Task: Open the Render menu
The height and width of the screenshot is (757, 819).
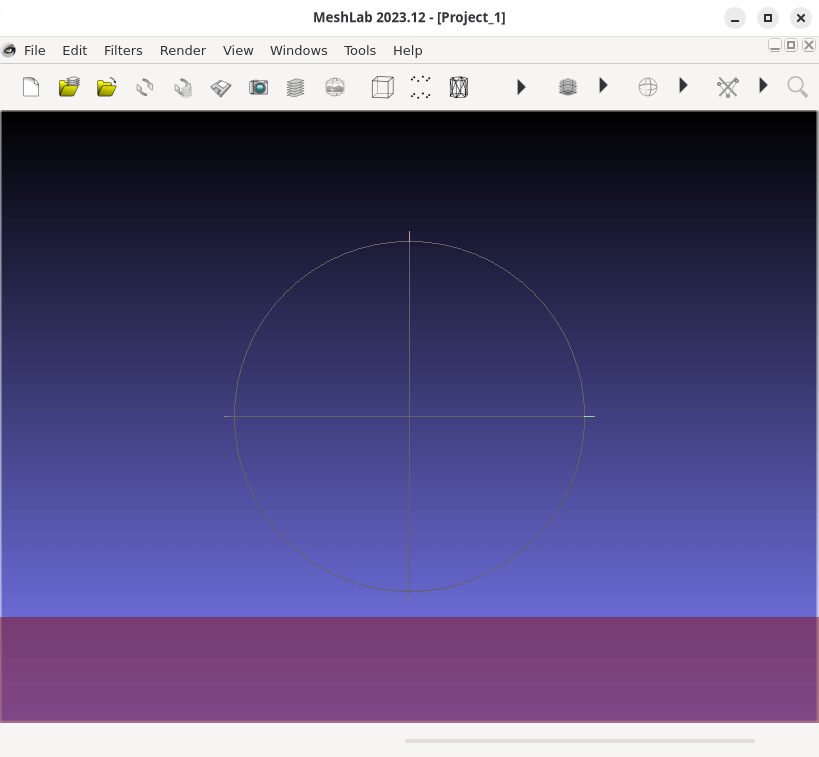Action: (183, 50)
